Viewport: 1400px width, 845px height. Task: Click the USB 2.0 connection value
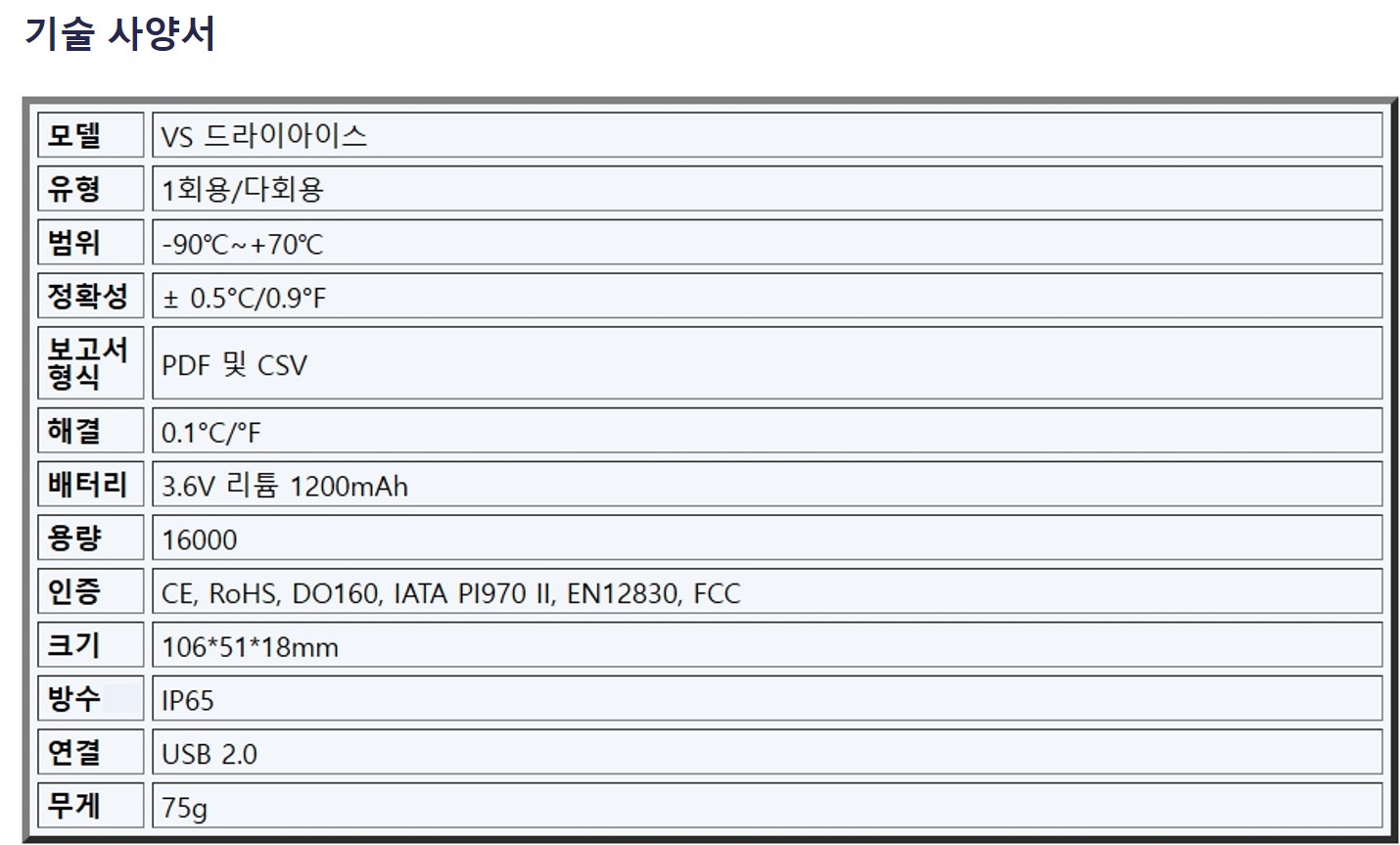(x=209, y=754)
